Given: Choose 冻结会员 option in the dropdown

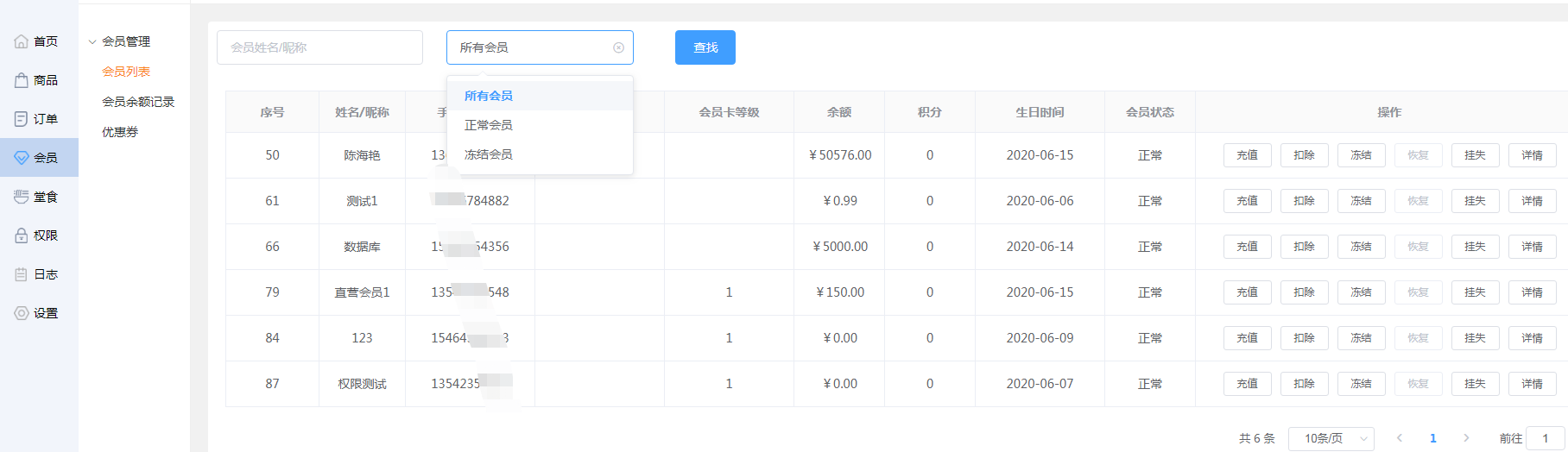Looking at the screenshot, I should click(489, 154).
